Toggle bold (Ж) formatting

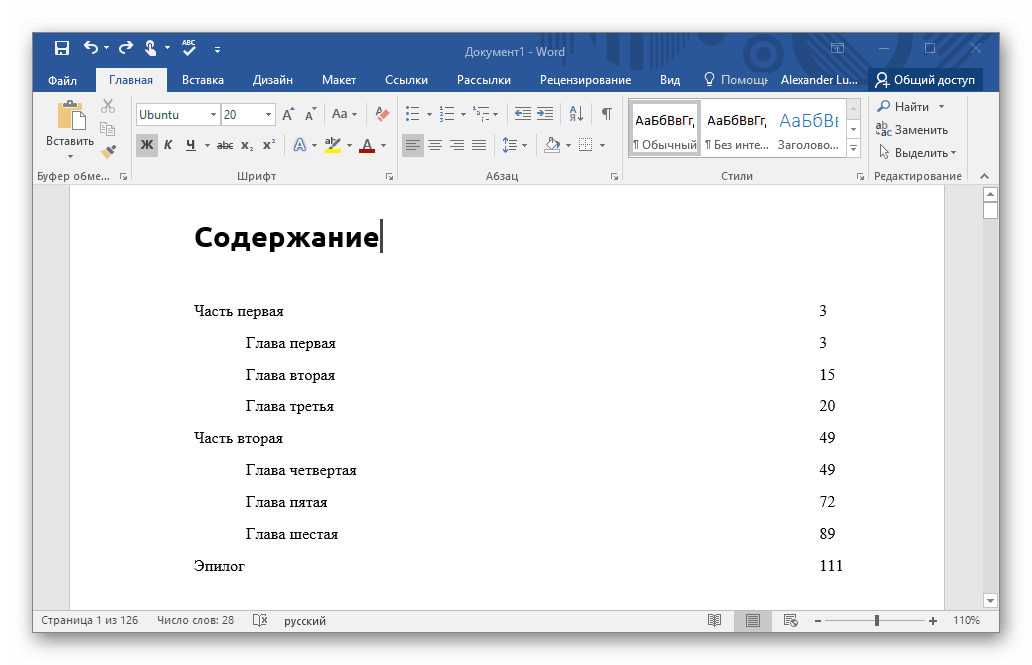(147, 145)
